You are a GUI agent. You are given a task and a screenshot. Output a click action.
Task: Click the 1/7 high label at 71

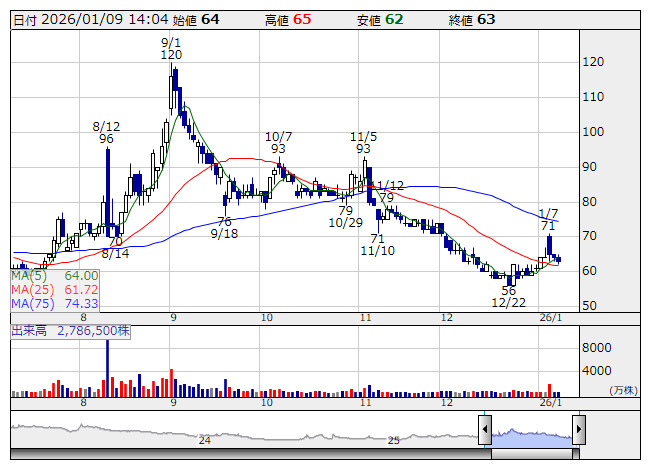[x=548, y=220]
